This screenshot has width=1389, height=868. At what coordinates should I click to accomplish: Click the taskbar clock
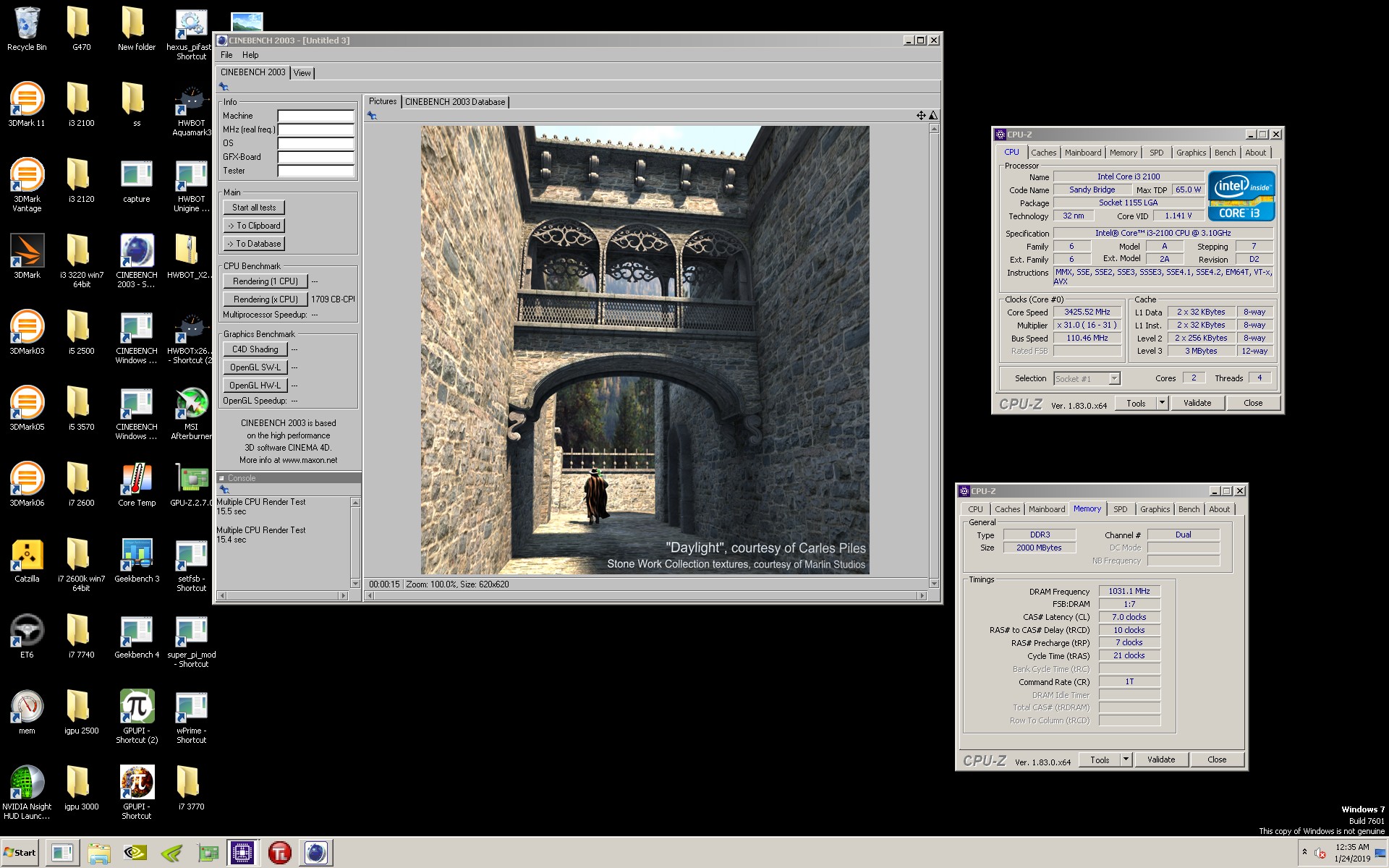1352,853
